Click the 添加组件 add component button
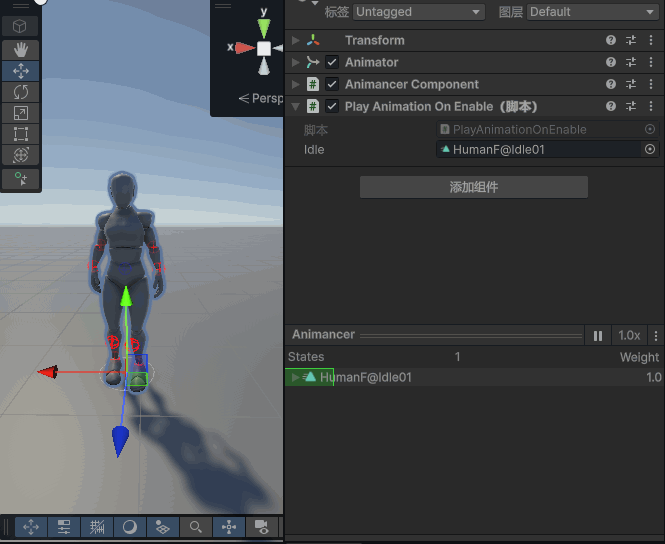Viewport: 665px width, 544px height. tap(474, 187)
